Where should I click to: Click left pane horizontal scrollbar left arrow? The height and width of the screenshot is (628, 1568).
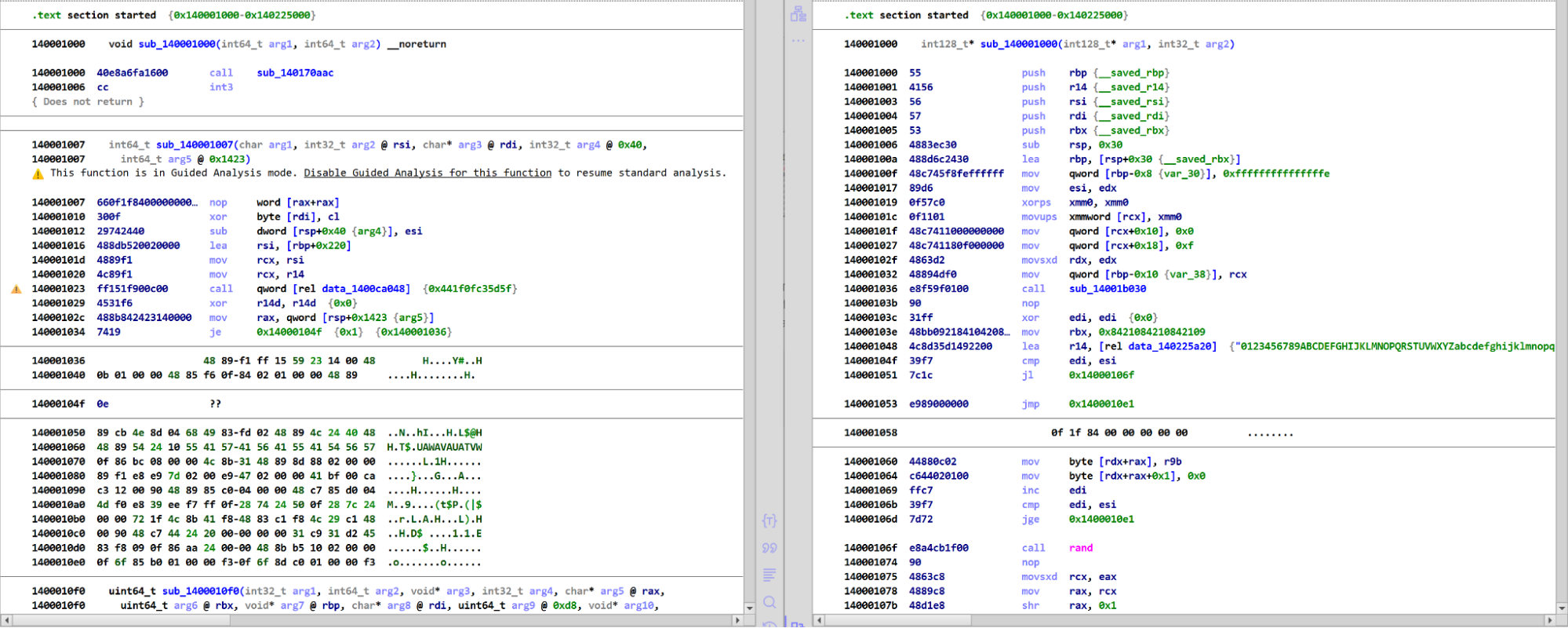tap(6, 620)
